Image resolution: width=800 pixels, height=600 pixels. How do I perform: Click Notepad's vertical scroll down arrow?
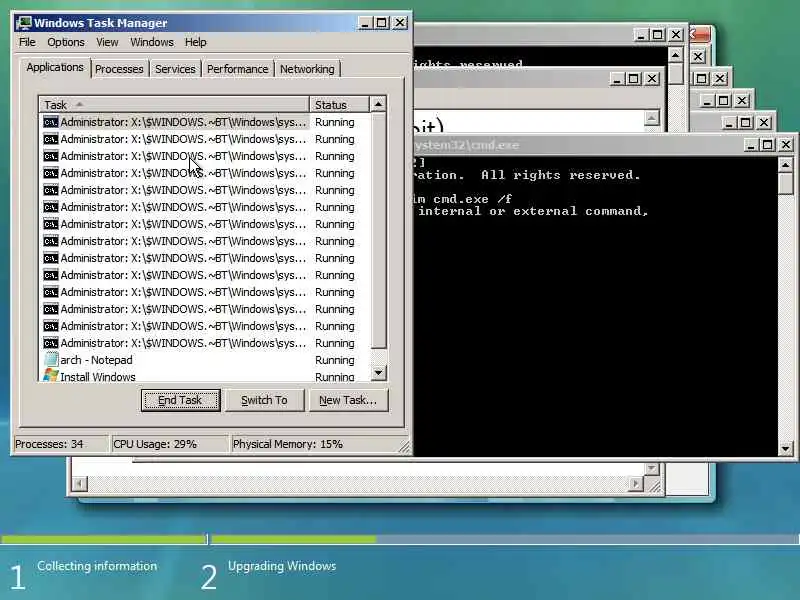[652, 468]
